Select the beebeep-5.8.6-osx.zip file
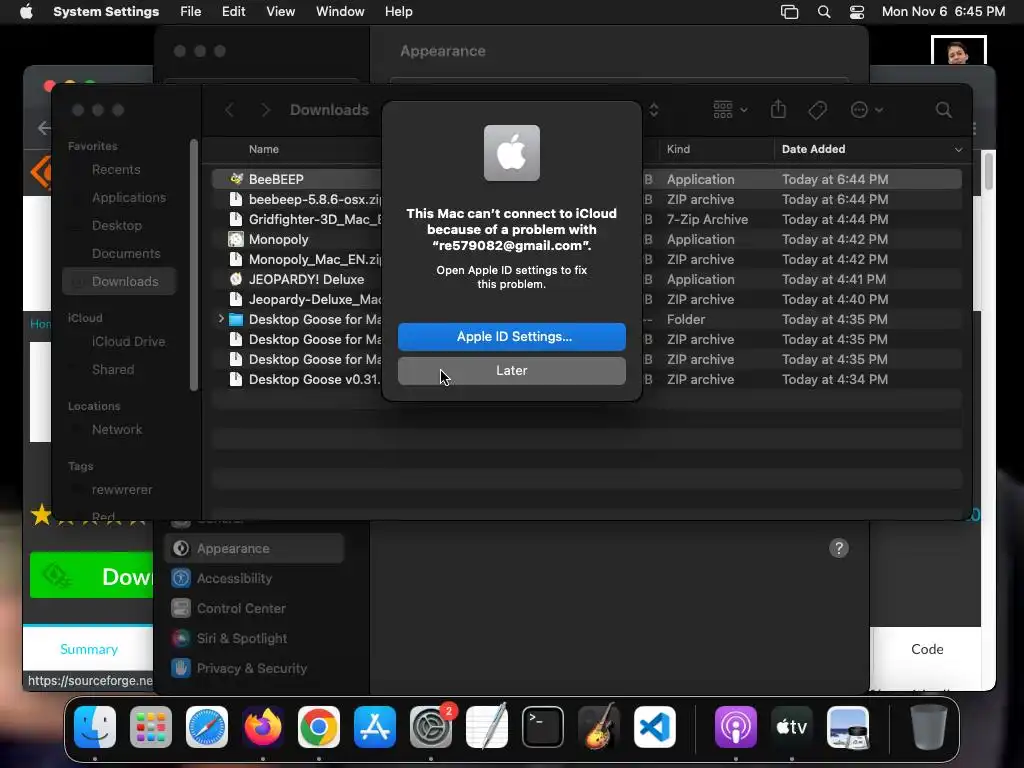This screenshot has height=768, width=1024. click(586, 199)
